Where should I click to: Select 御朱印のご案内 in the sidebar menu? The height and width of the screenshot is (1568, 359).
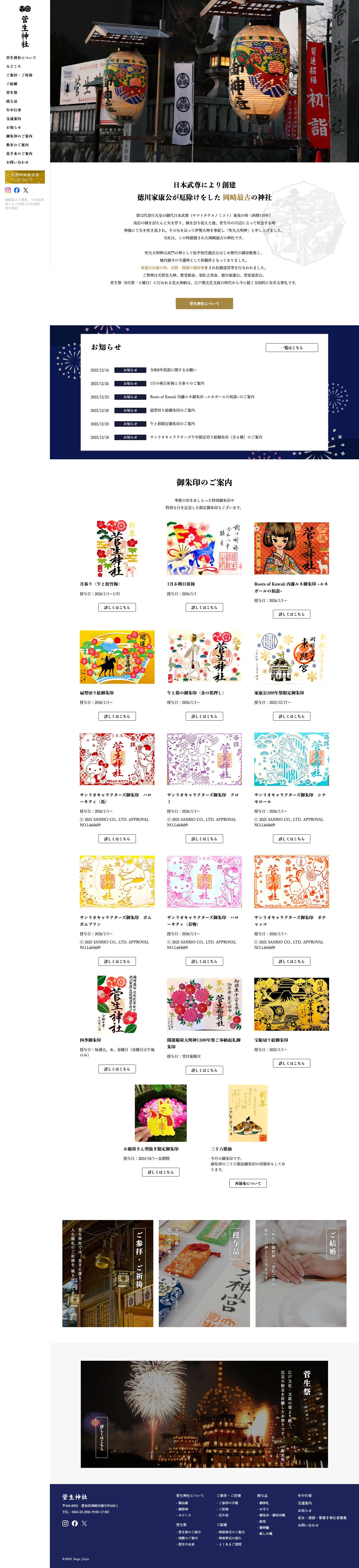point(19,136)
